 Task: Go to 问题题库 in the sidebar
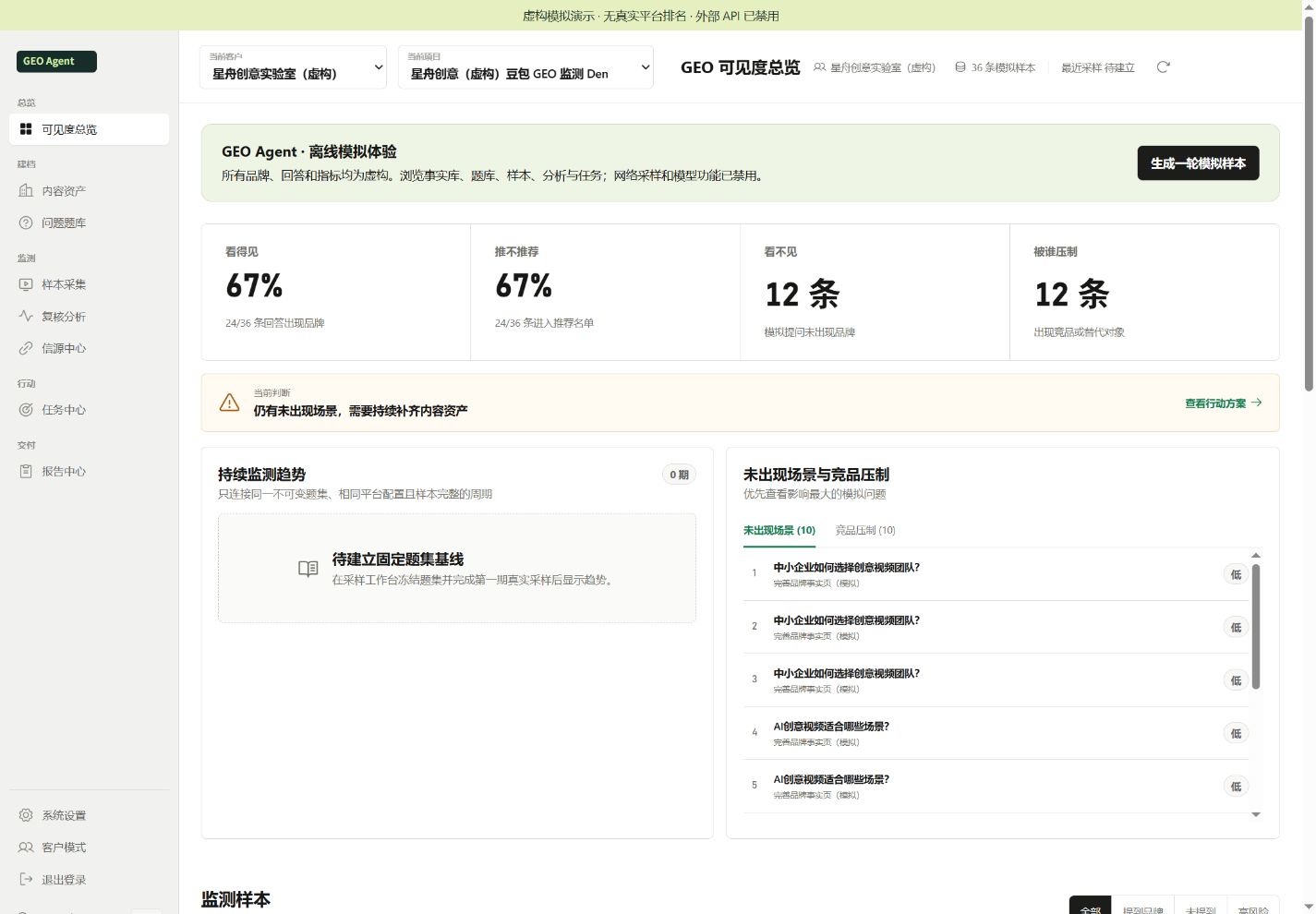90,222
